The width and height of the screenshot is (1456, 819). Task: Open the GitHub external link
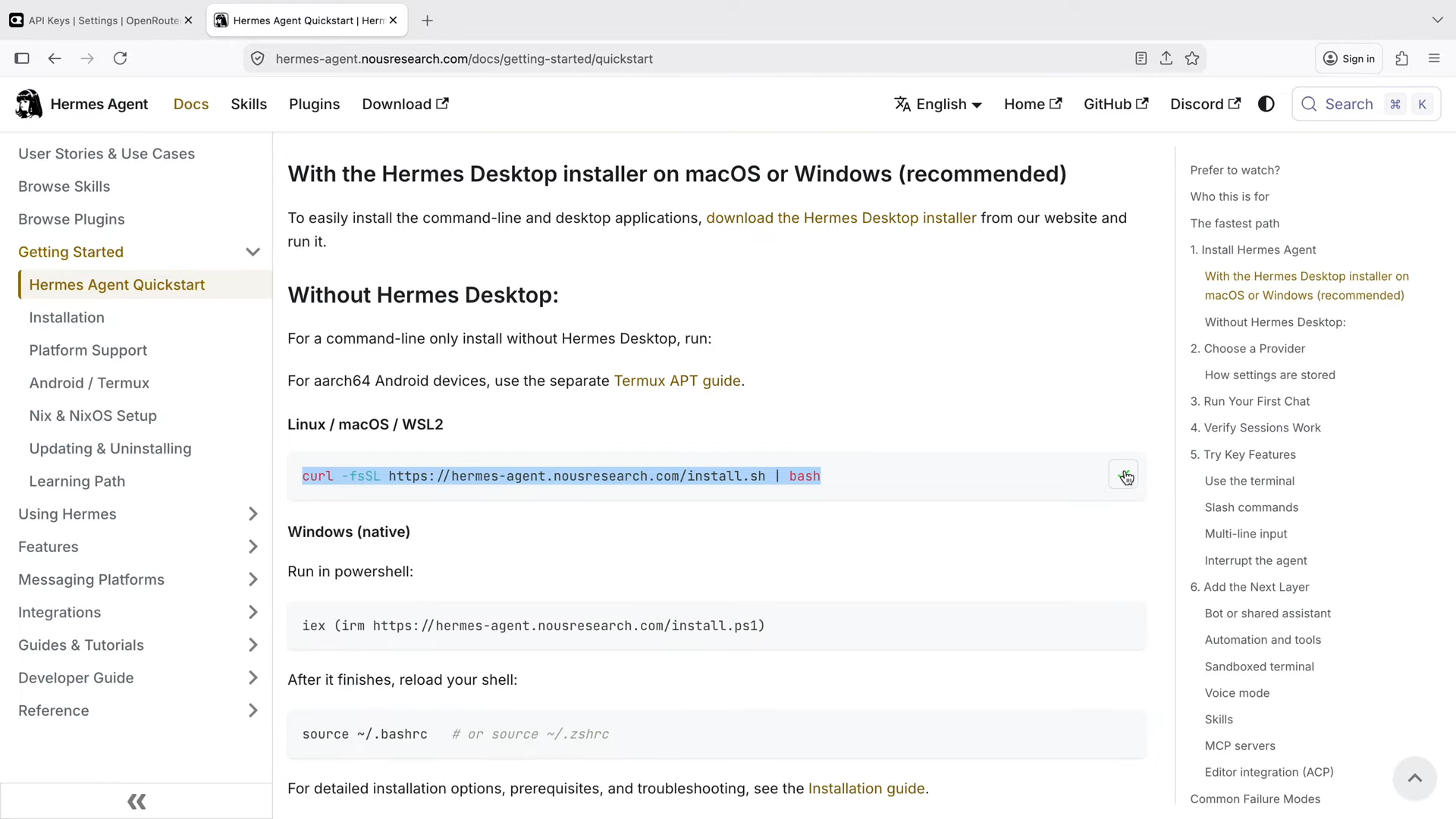[1116, 104]
